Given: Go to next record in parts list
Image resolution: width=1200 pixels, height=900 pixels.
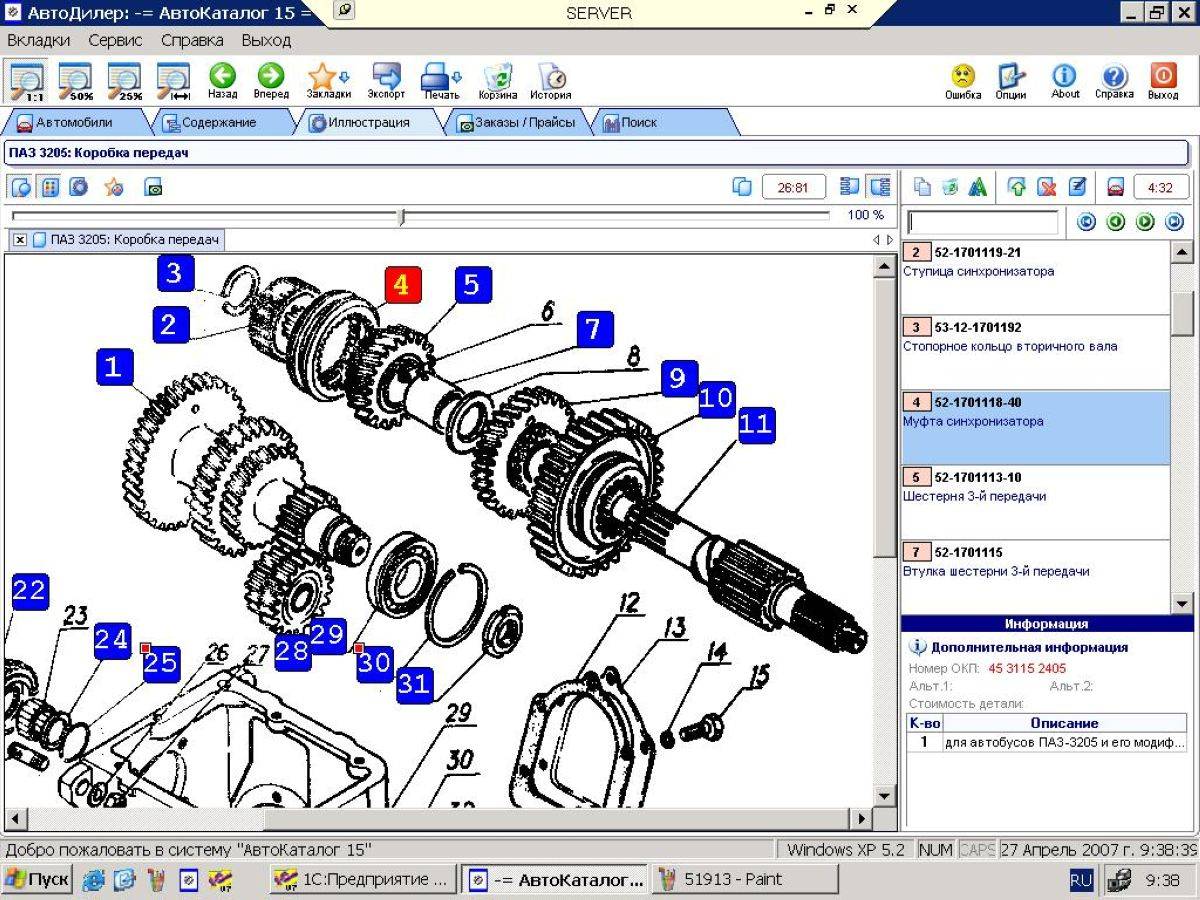Looking at the screenshot, I should [1145, 222].
